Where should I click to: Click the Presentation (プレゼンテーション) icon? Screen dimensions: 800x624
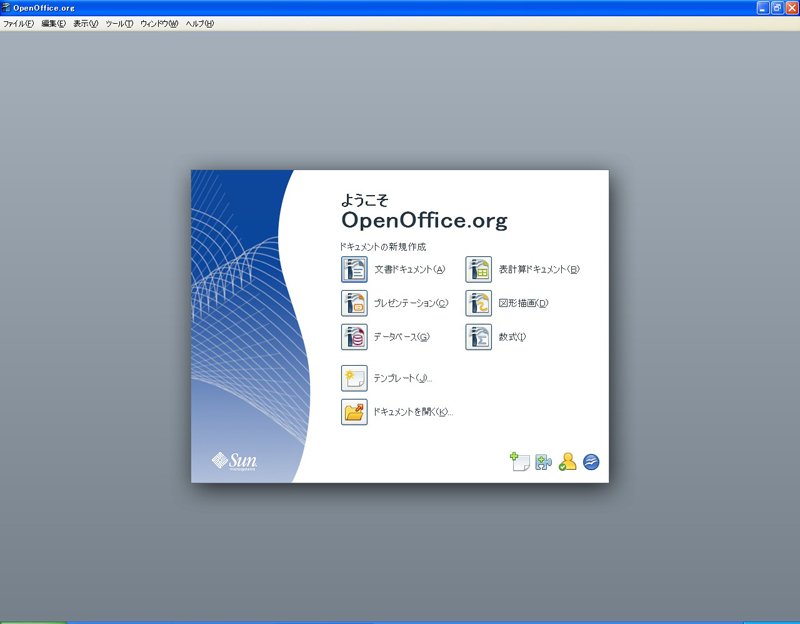click(354, 303)
